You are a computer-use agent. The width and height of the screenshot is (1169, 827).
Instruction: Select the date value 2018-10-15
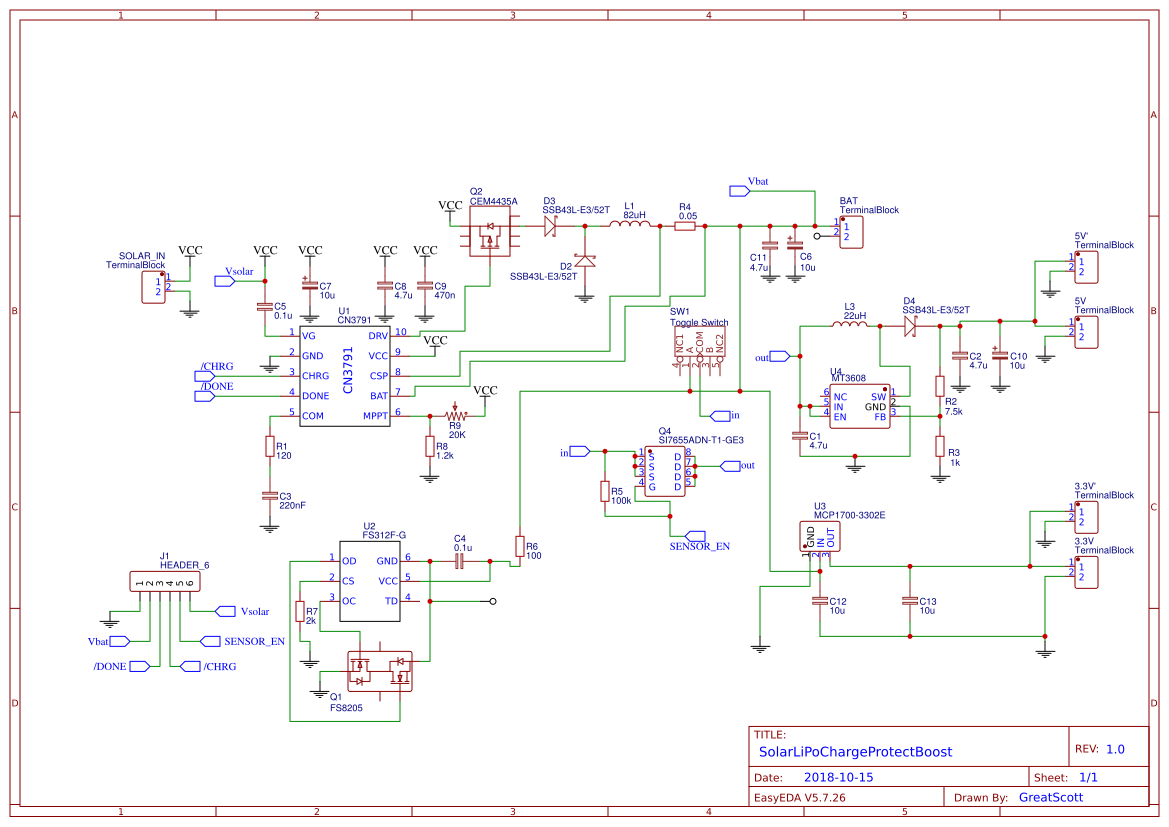tap(839, 777)
